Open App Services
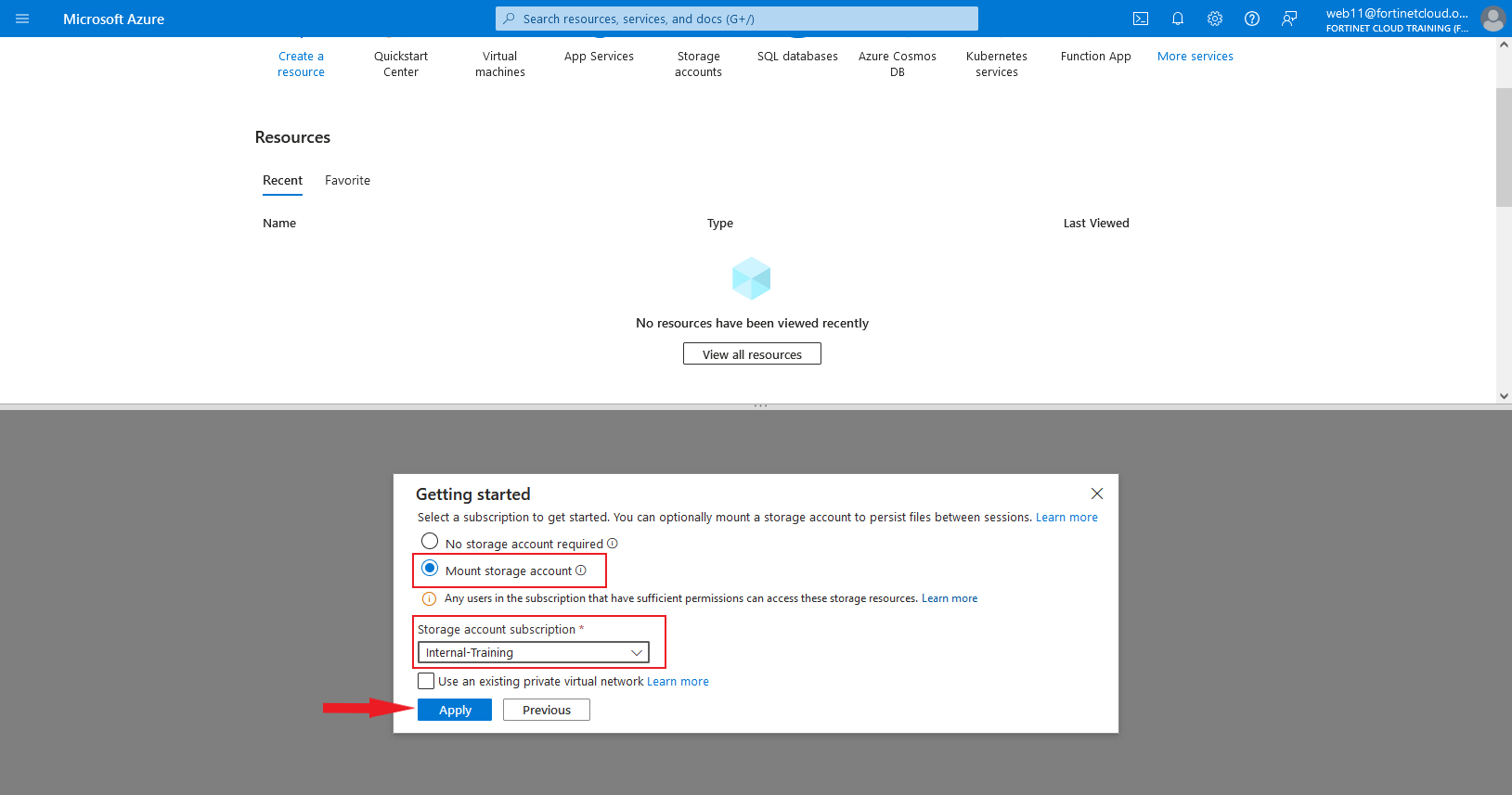Viewport: 1512px width, 795px height. 600,57
